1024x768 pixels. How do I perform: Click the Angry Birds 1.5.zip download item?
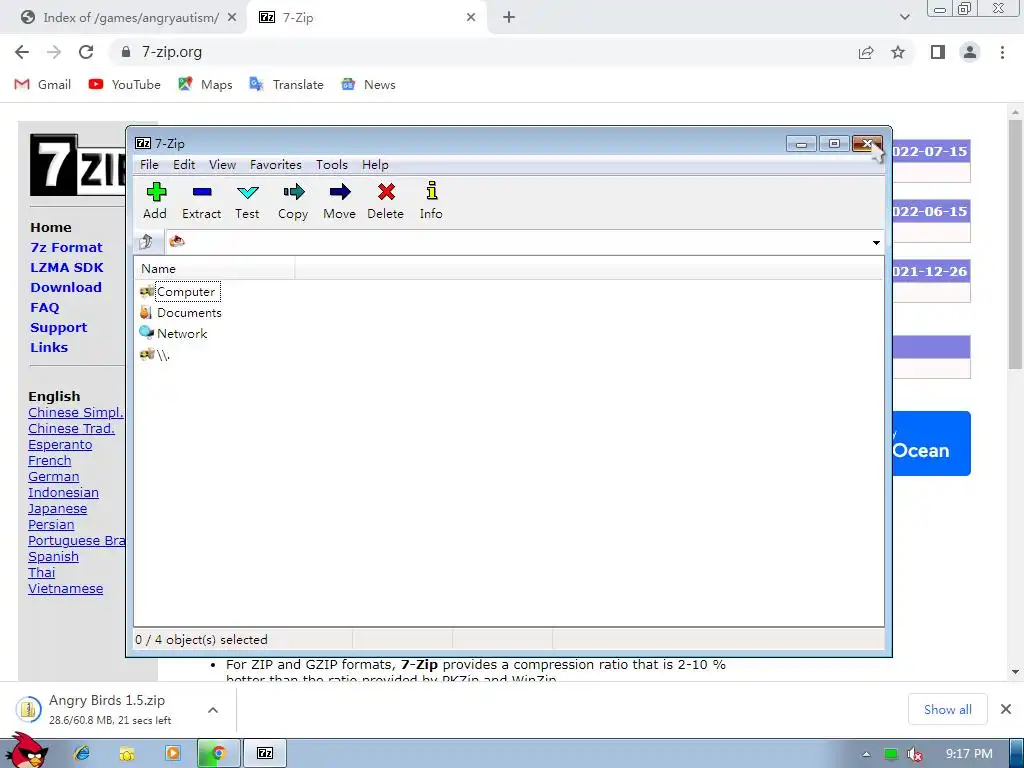(x=108, y=709)
